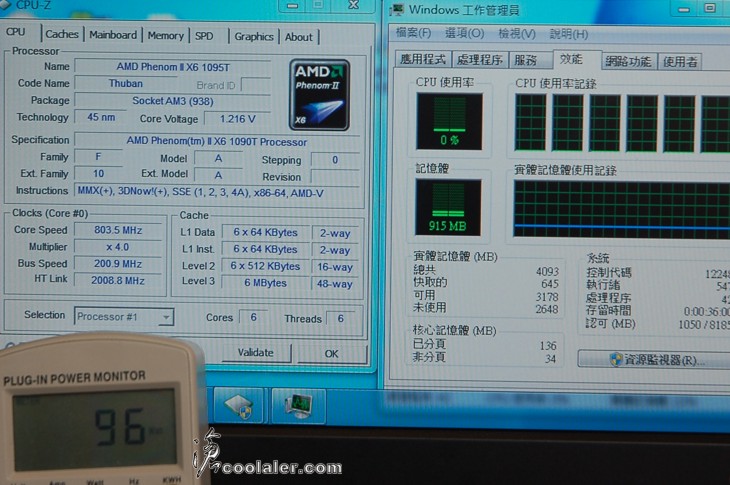Click the Validate button
Viewport: 730px width, 485px height.
click(x=256, y=352)
